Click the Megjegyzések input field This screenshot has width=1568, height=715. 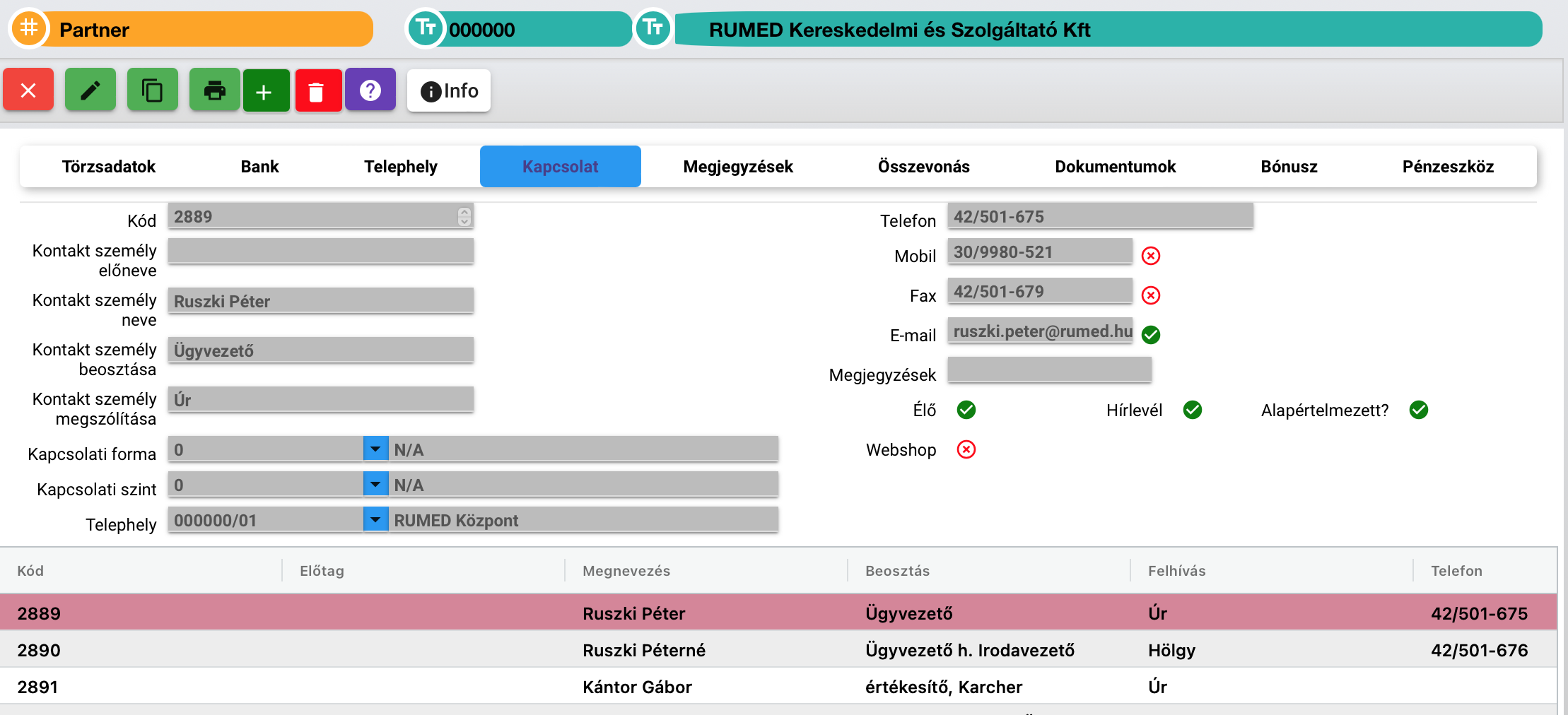(1049, 370)
